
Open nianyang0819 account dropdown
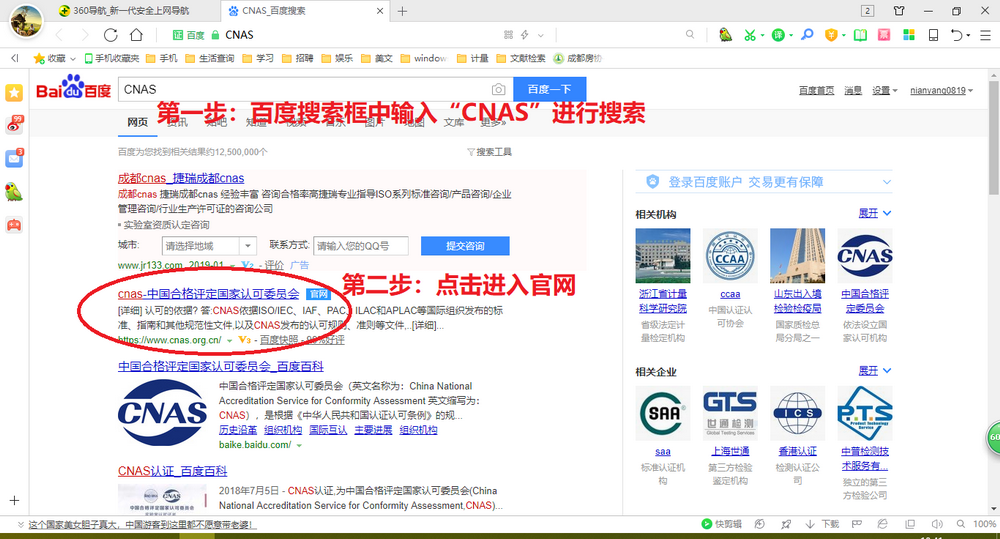(941, 91)
